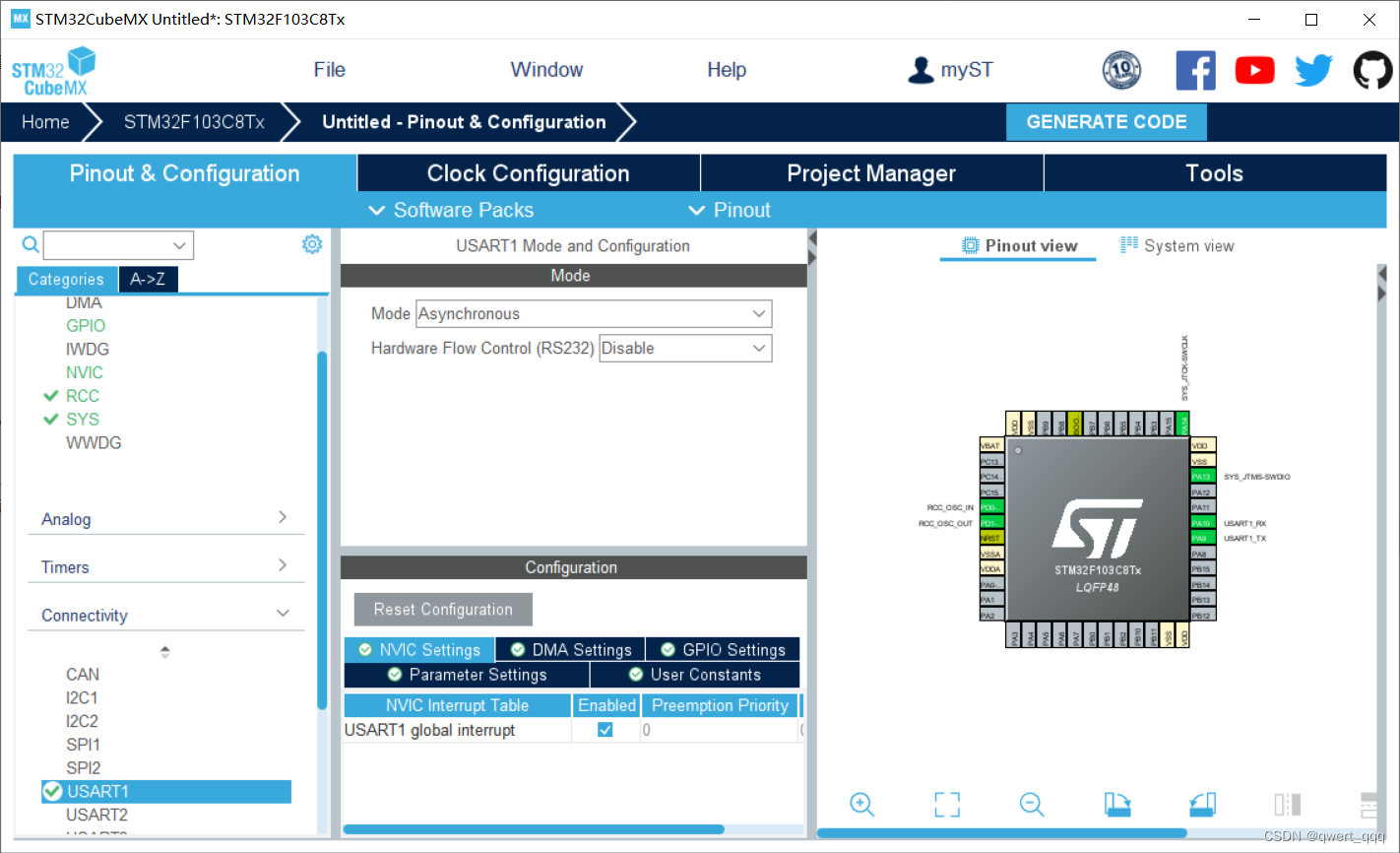The width and height of the screenshot is (1400, 853).
Task: Click the myST account icon
Action: click(x=921, y=70)
